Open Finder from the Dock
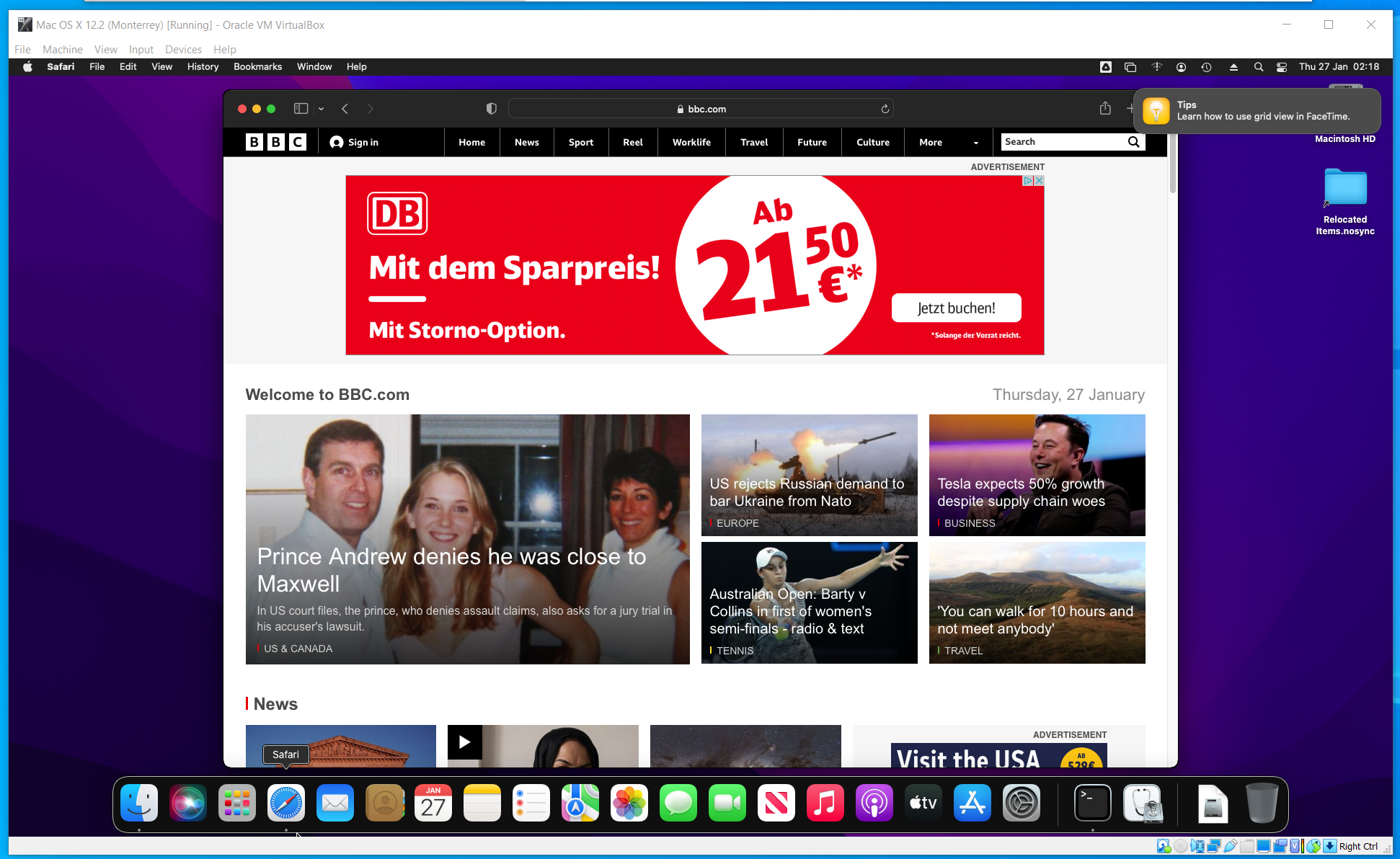The height and width of the screenshot is (859, 1400). (x=139, y=803)
